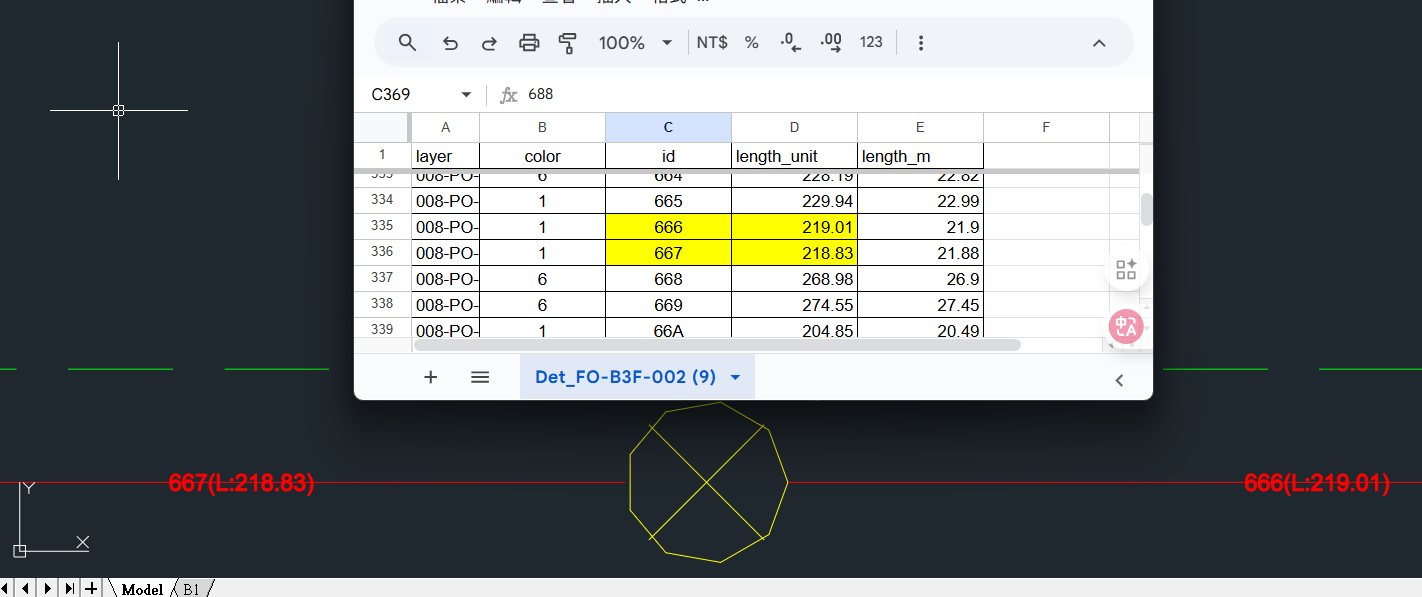Image resolution: width=1422 pixels, height=597 pixels.
Task: Format selected cells as currency NT$
Action: [712, 43]
